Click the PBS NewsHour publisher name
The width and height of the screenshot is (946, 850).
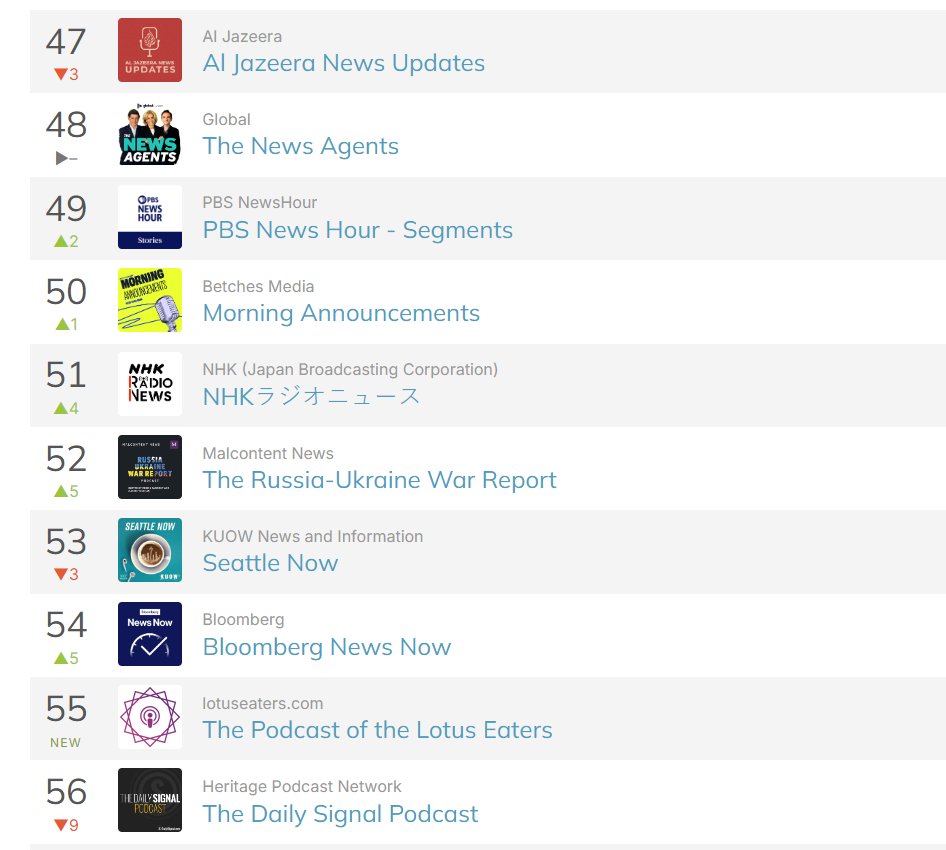pos(260,203)
